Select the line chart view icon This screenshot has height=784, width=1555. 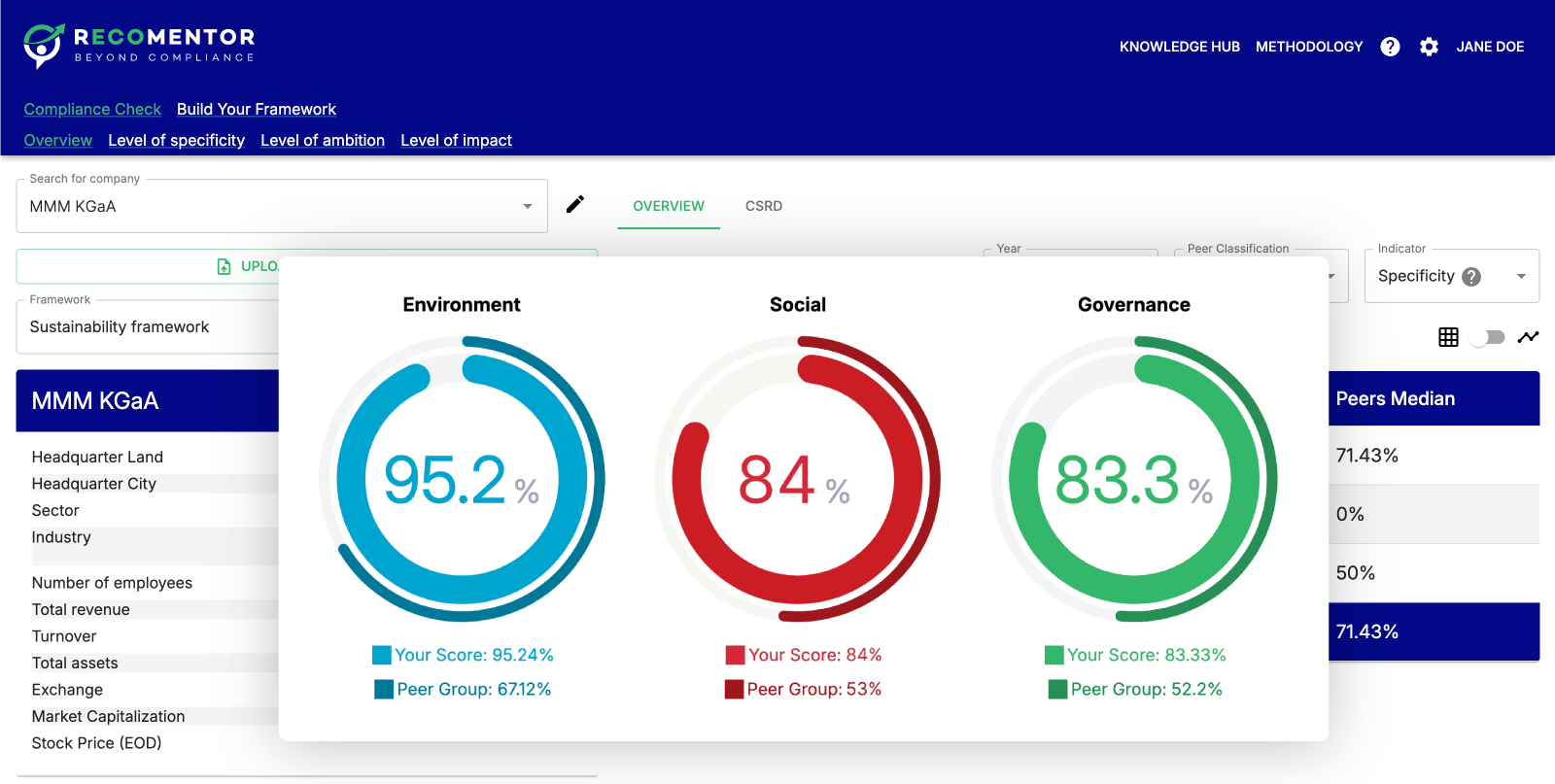click(1528, 337)
